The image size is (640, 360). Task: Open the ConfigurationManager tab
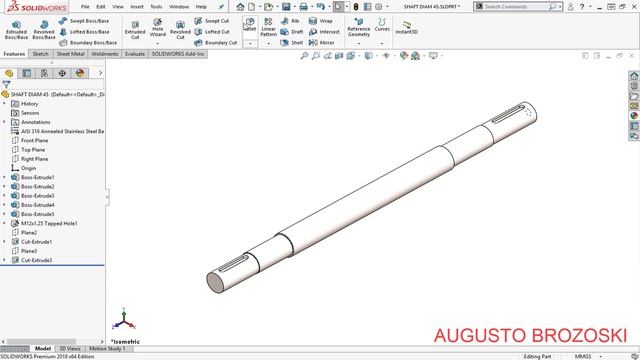(44, 73)
